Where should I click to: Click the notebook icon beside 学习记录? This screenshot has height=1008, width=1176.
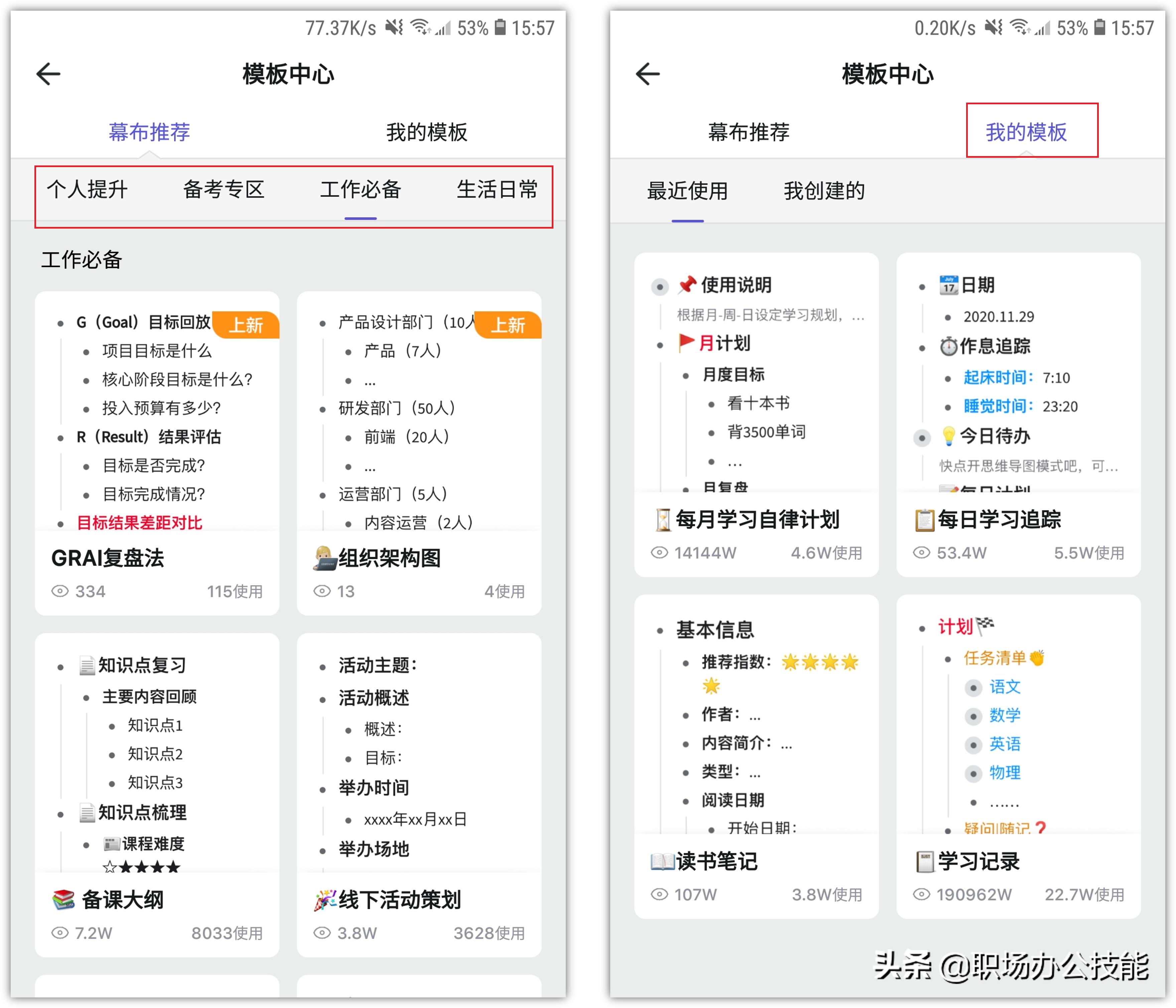(x=926, y=861)
